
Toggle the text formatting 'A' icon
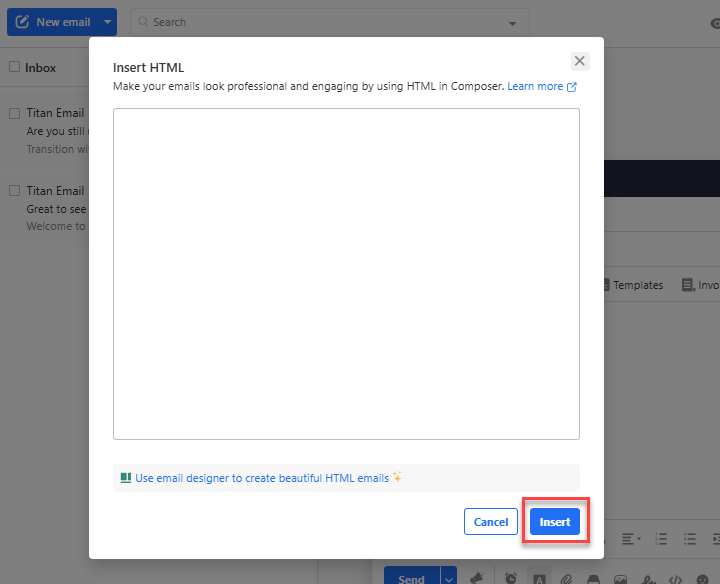[539, 578]
